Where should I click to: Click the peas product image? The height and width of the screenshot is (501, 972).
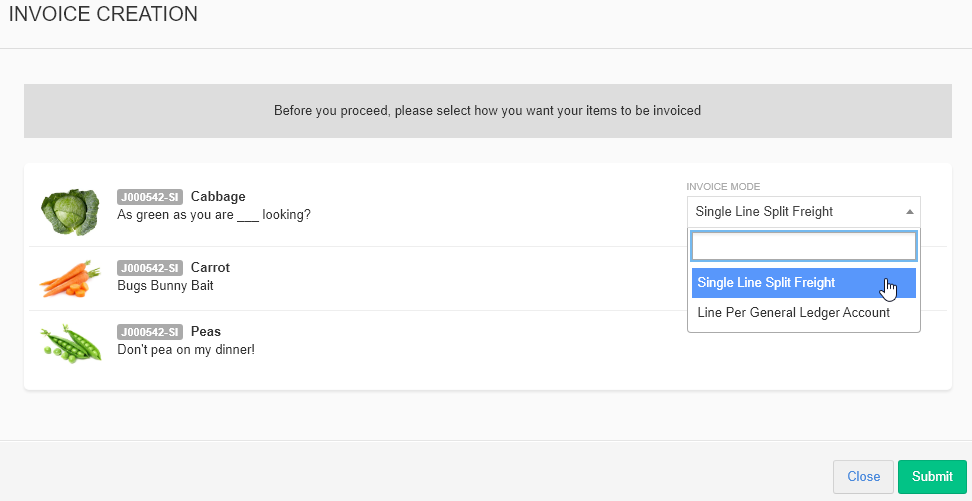(70, 342)
